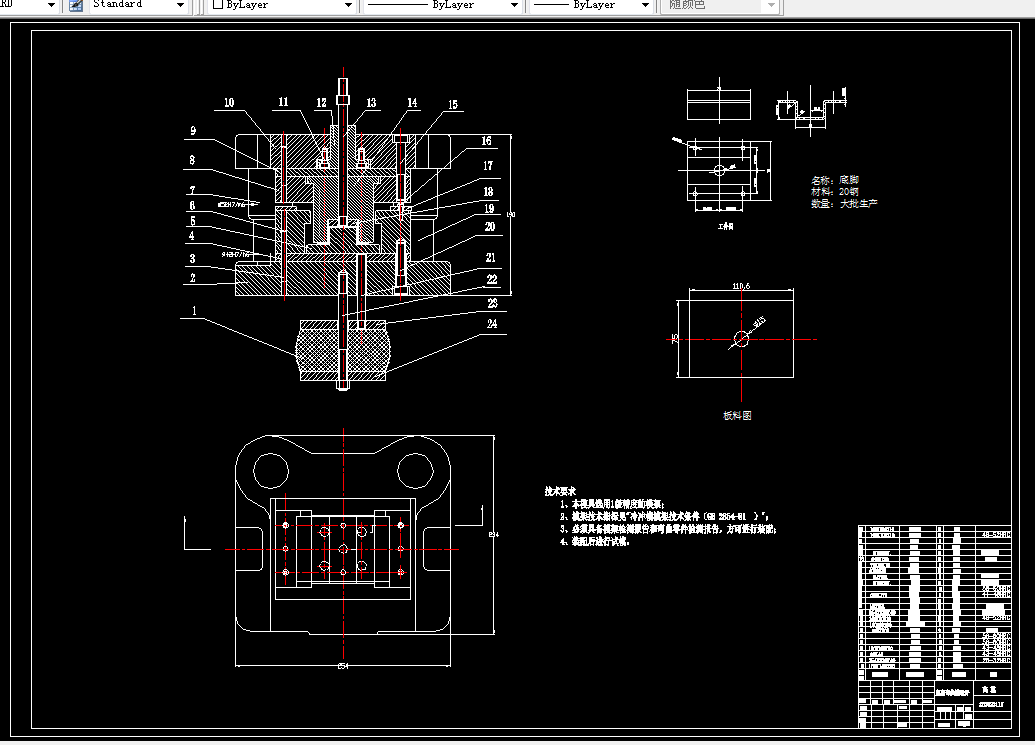This screenshot has width=1035, height=745.
Task: Select part callout number 18
Action: (488, 191)
